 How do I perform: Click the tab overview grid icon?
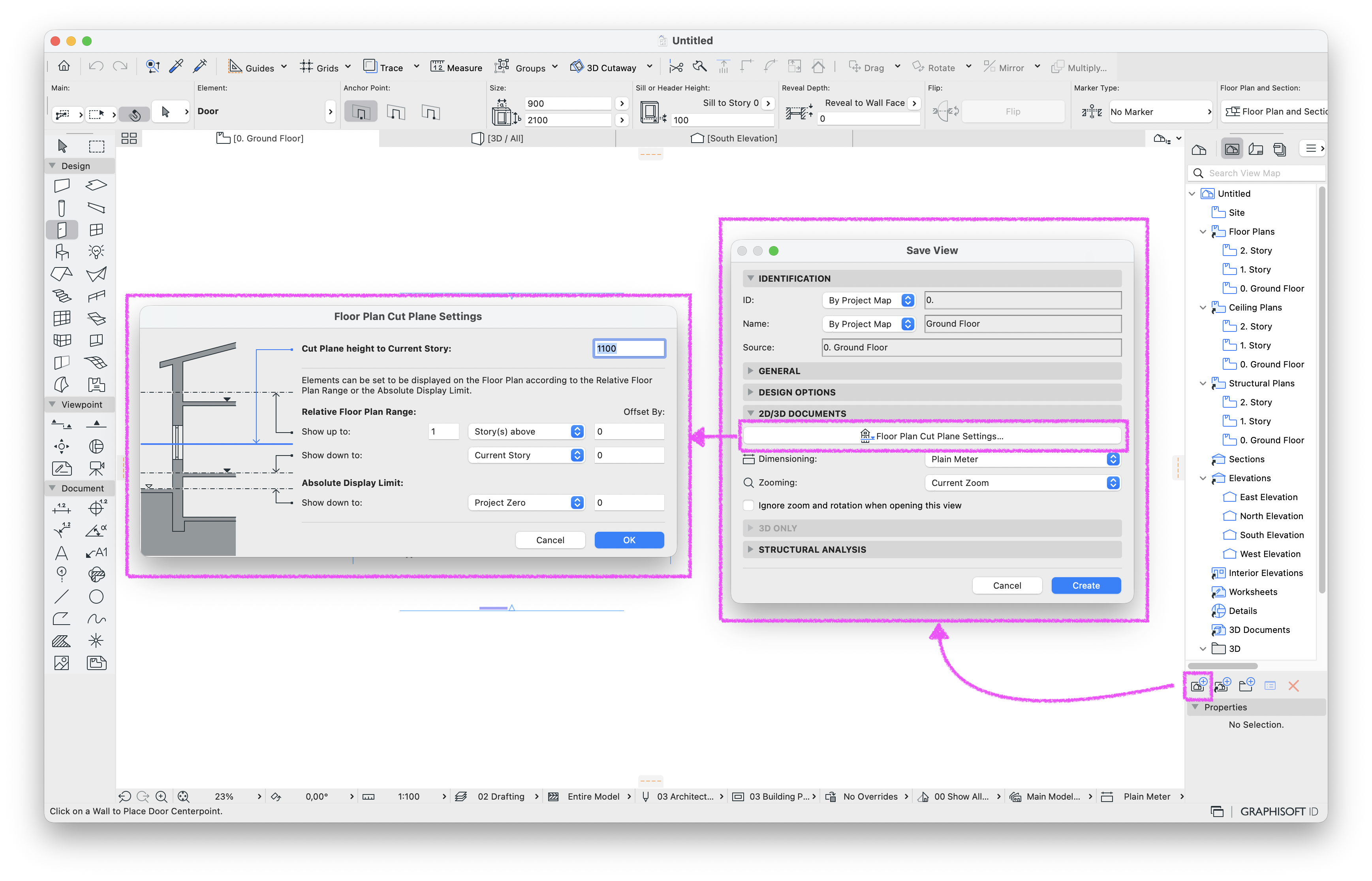point(129,138)
